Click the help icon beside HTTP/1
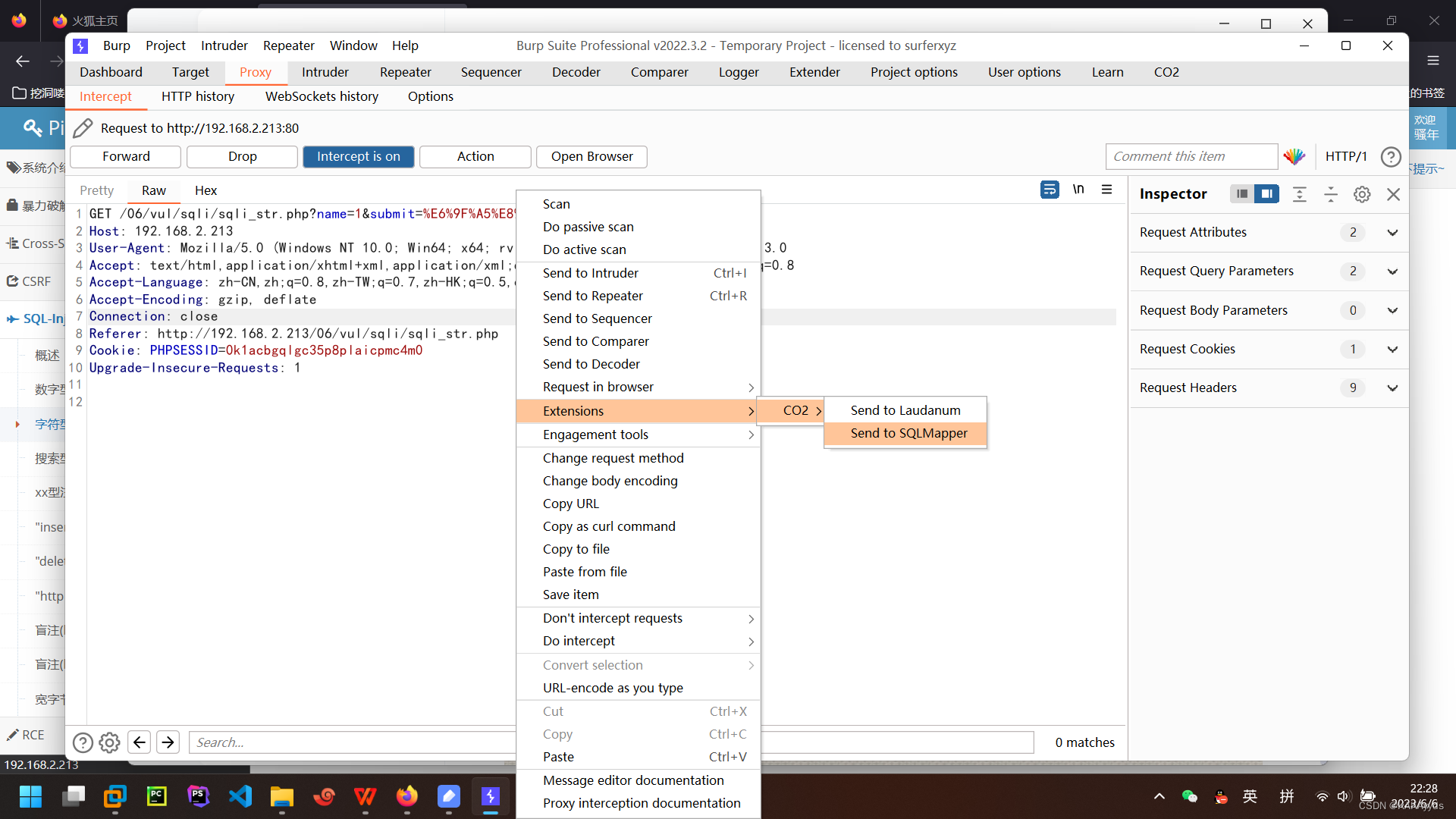Screen dimensions: 1456x819 click(1391, 157)
